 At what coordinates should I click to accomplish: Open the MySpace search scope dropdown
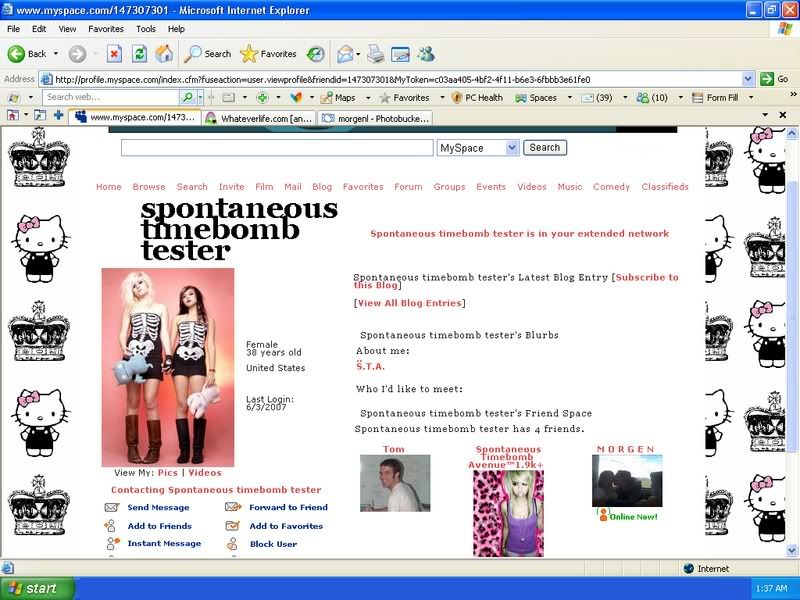pos(512,148)
